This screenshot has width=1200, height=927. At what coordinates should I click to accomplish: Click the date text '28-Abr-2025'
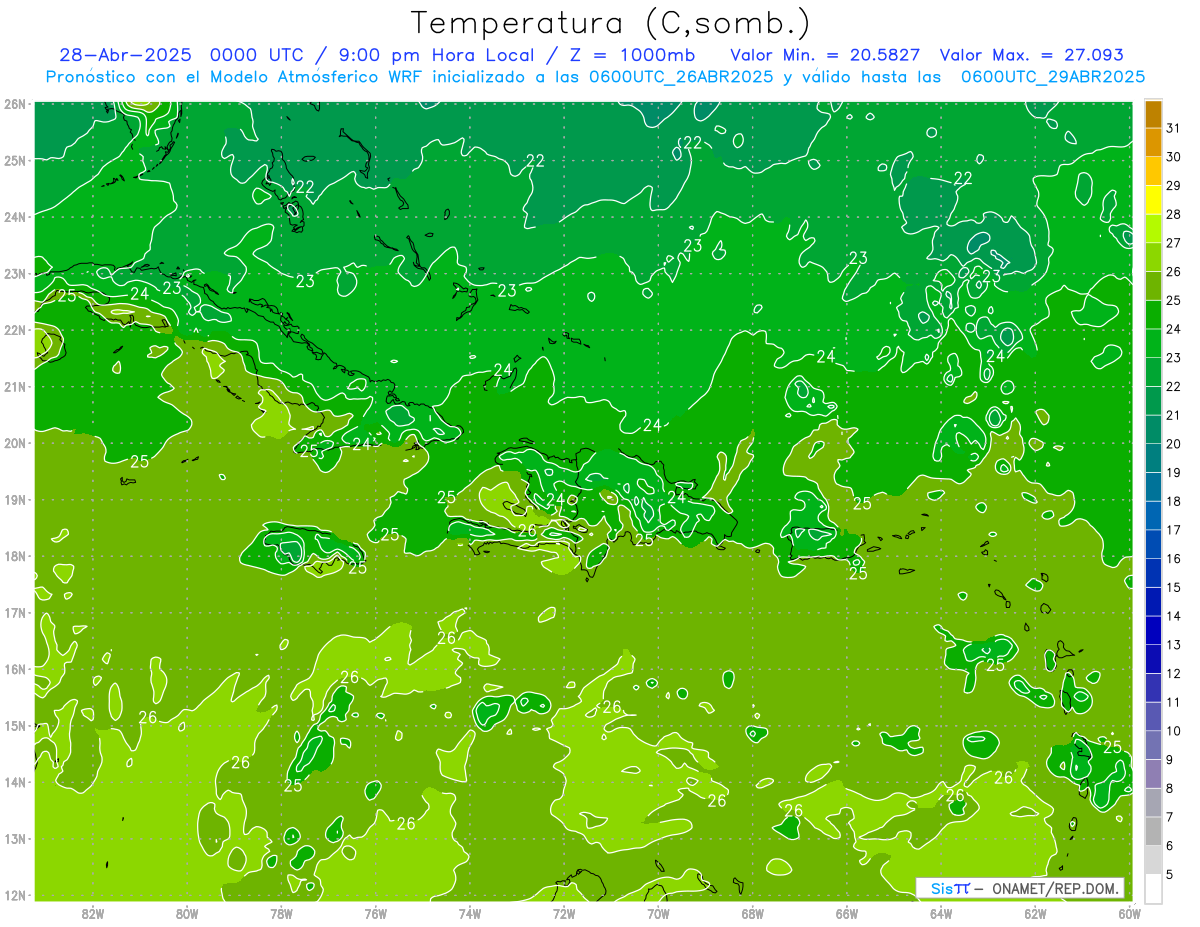coord(126,55)
